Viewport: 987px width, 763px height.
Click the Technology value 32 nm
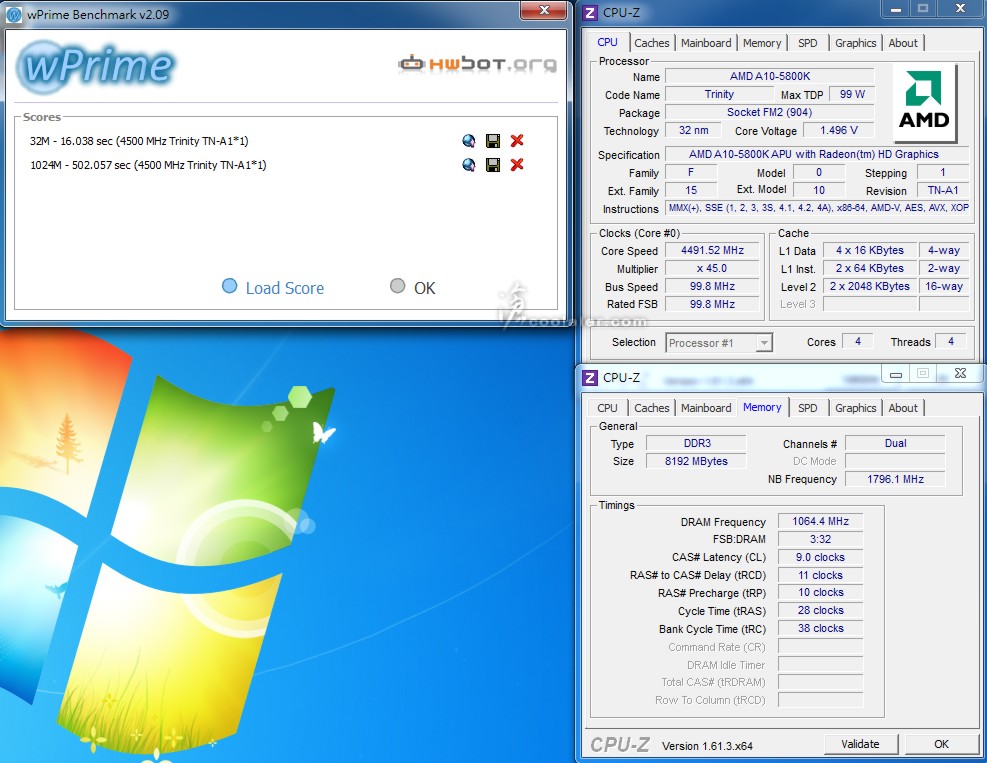(x=693, y=130)
